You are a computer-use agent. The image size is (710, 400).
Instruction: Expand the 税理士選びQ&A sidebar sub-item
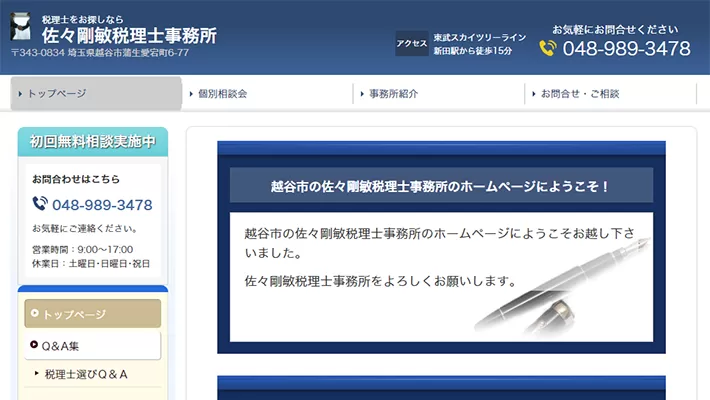pyautogui.click(x=86, y=375)
